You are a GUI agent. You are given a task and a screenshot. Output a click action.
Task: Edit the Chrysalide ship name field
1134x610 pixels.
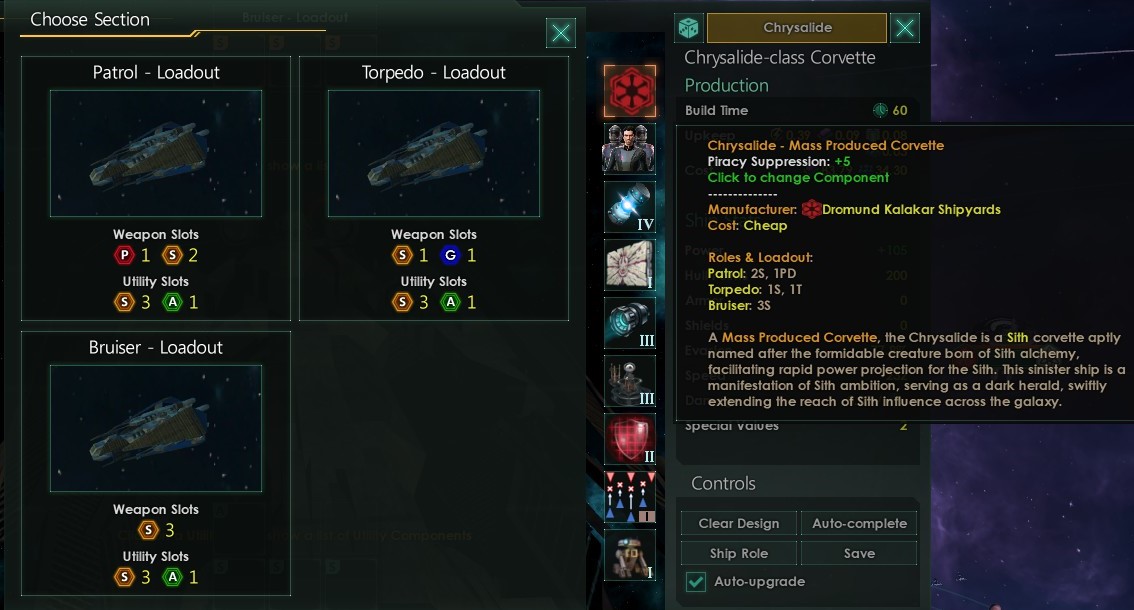797,28
